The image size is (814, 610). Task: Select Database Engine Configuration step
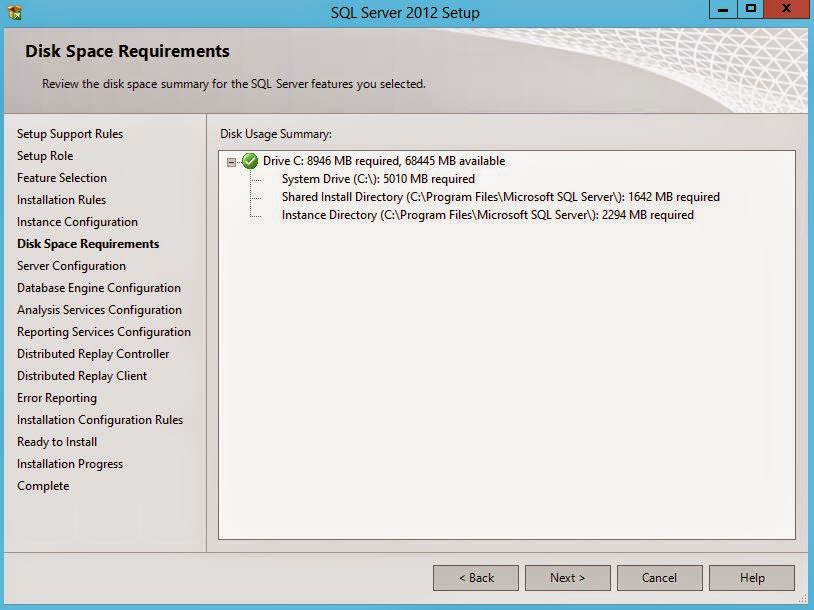click(99, 288)
